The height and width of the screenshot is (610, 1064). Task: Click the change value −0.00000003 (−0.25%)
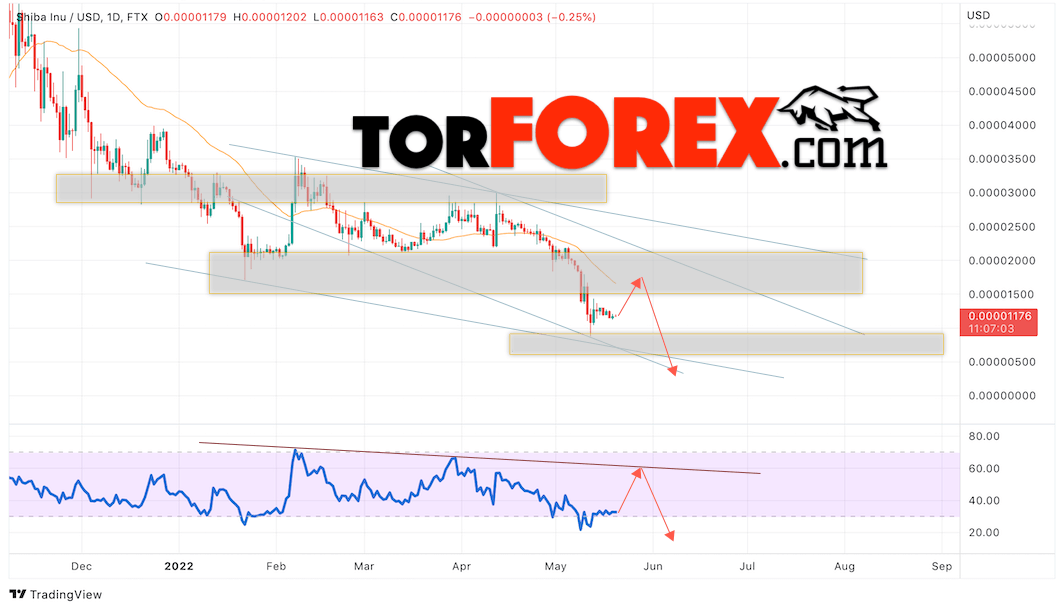coord(532,17)
